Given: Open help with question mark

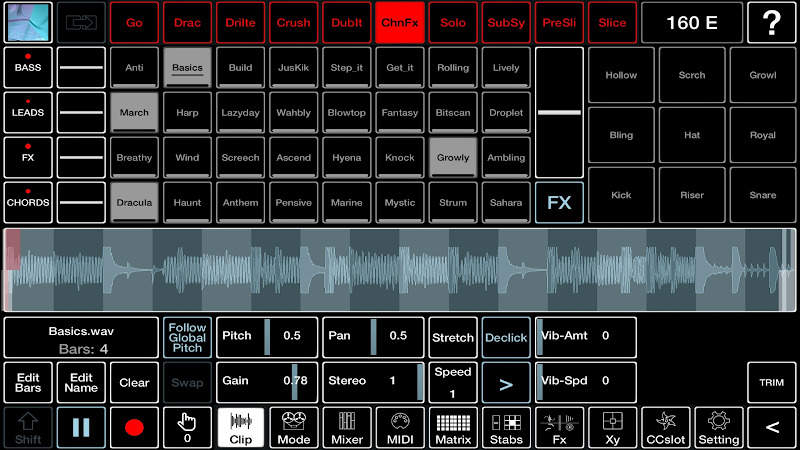Looking at the screenshot, I should point(771,22).
